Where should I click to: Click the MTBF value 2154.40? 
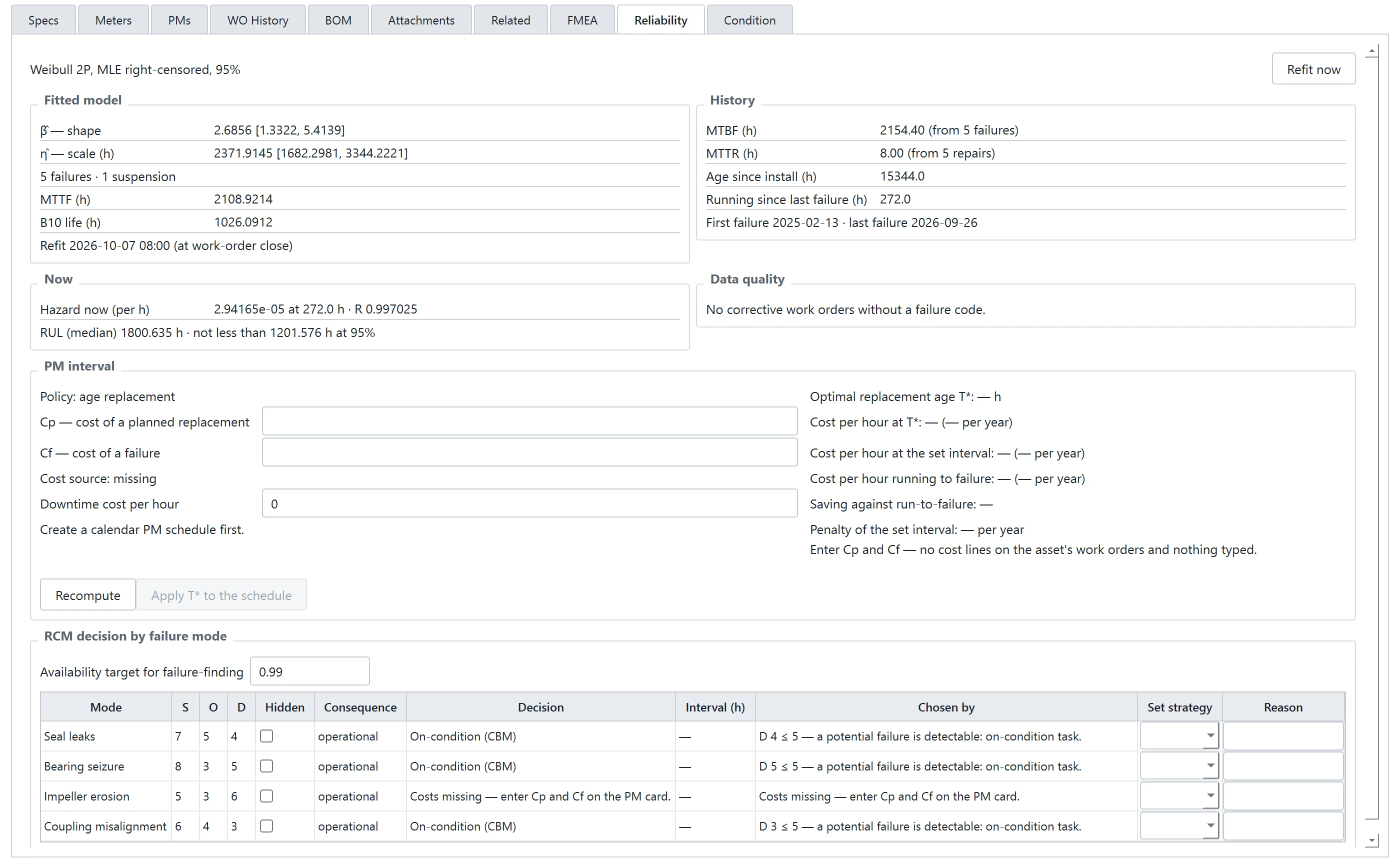tap(902, 130)
